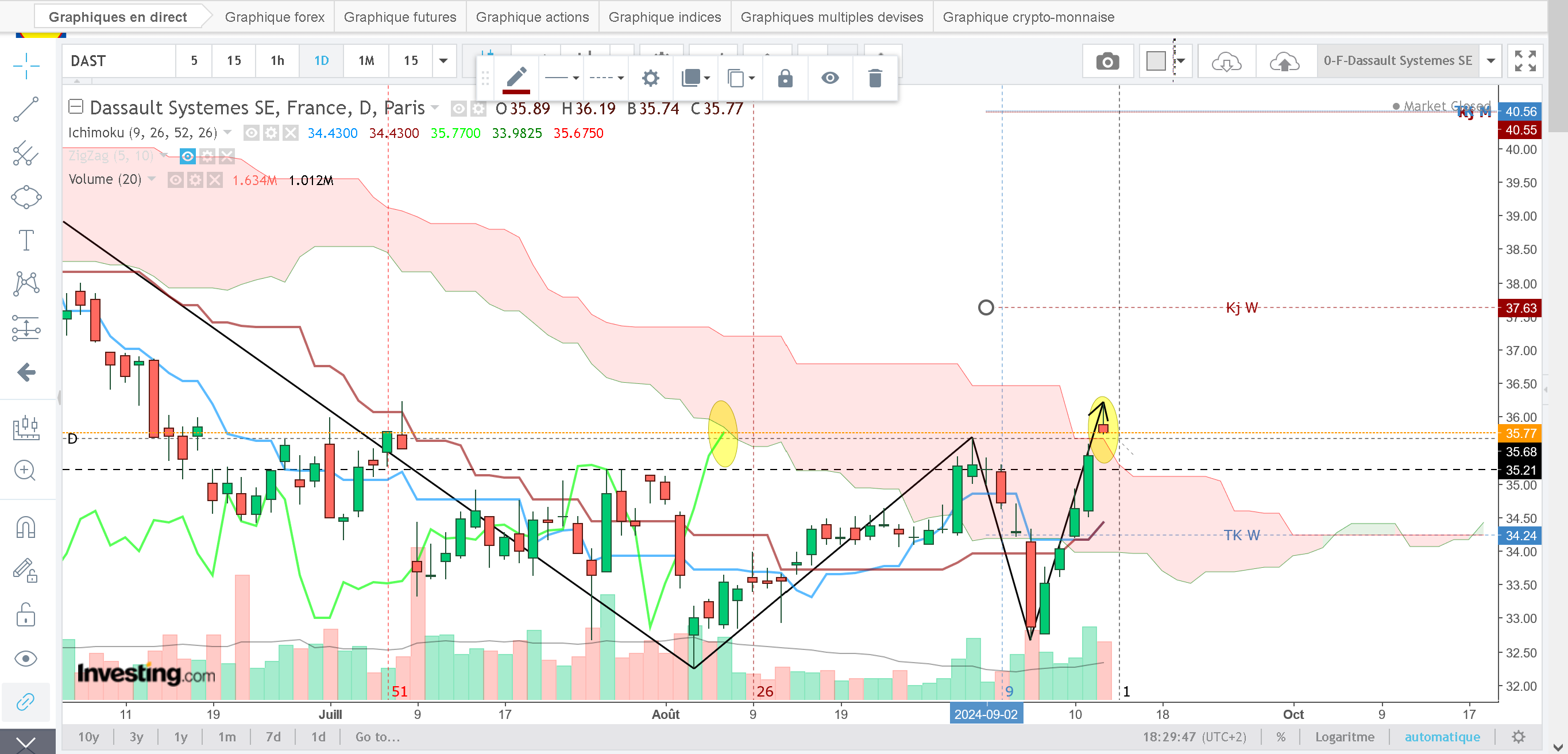
Task: Open the clone/copy drawing dropdown
Action: pyautogui.click(x=740, y=78)
